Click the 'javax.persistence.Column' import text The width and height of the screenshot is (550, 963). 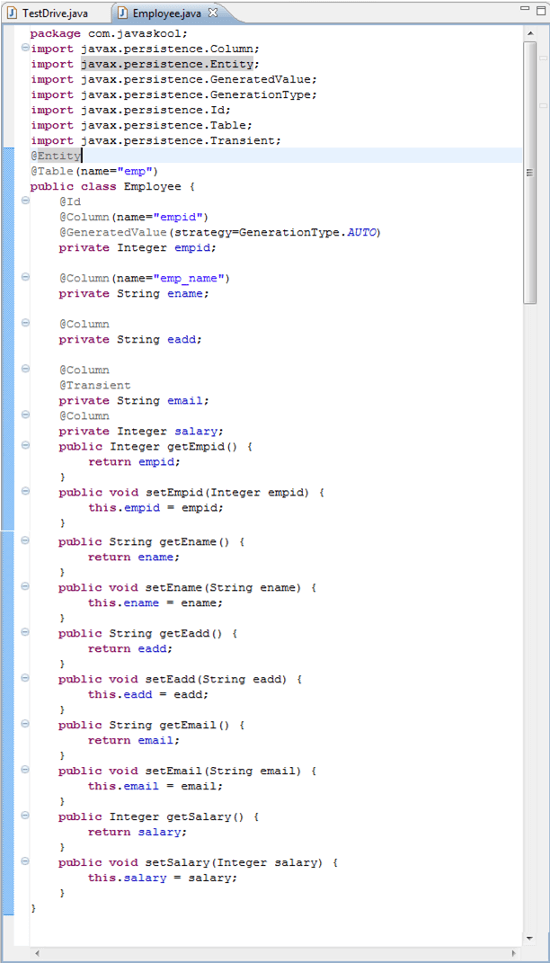[x=170, y=49]
